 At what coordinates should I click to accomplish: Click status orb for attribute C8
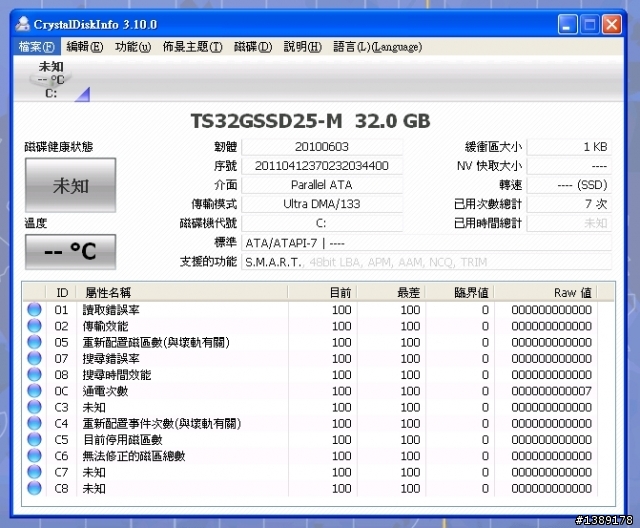tap(35, 488)
